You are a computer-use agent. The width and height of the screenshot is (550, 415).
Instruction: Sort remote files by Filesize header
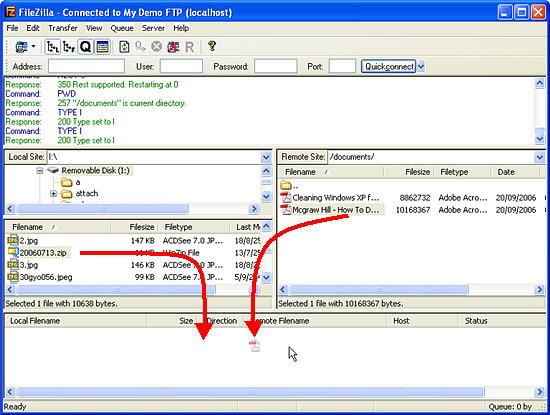coord(409,172)
